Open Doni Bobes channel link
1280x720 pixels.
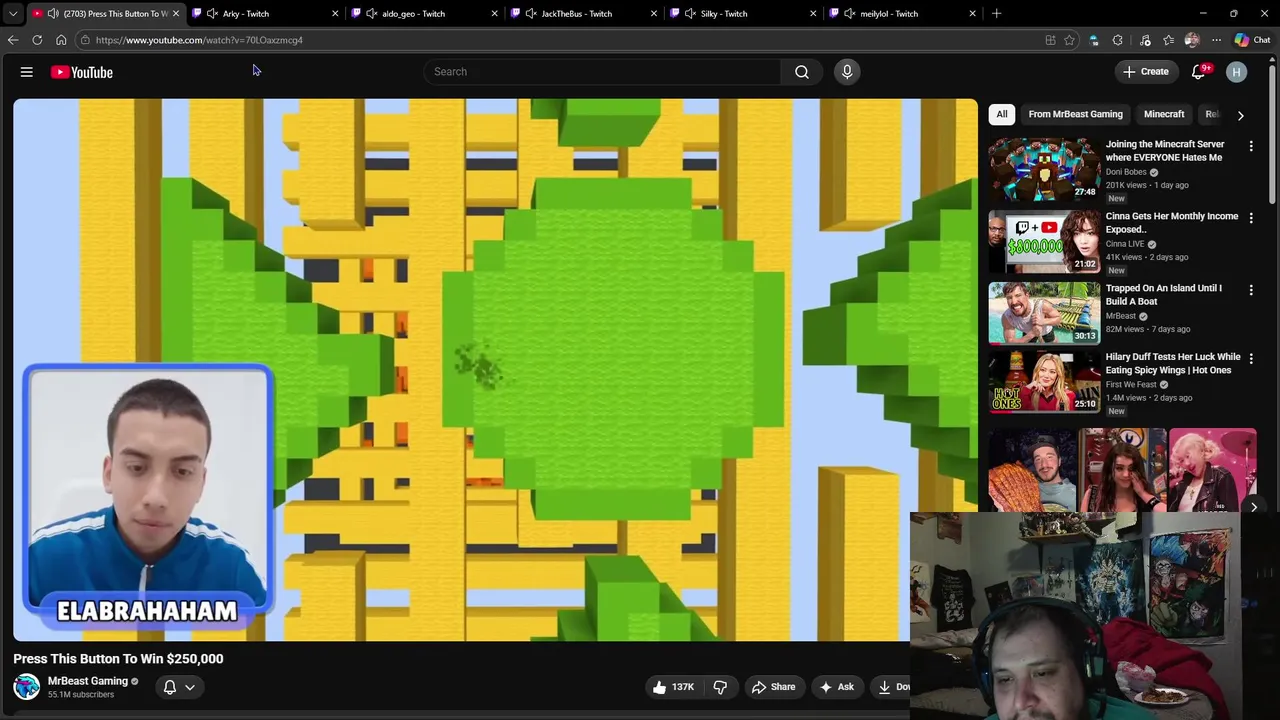click(x=1126, y=172)
